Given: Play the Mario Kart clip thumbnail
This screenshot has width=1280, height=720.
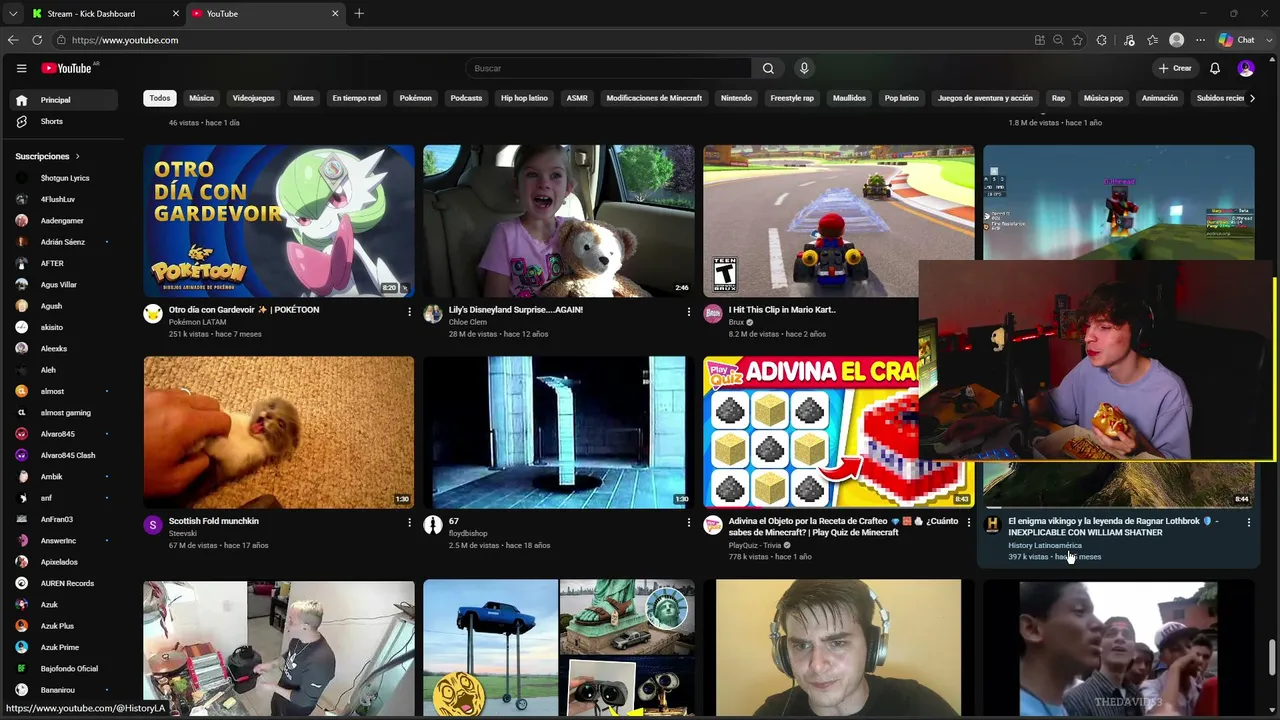Looking at the screenshot, I should (838, 221).
